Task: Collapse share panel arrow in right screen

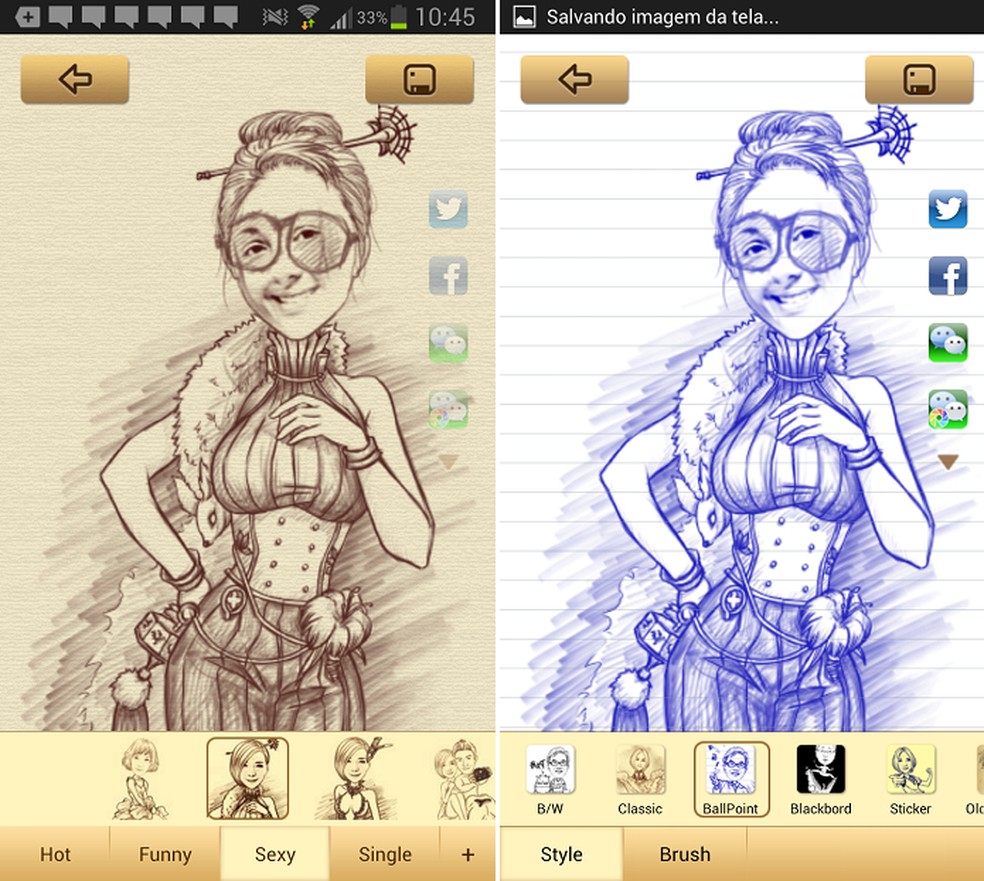Action: tap(948, 462)
